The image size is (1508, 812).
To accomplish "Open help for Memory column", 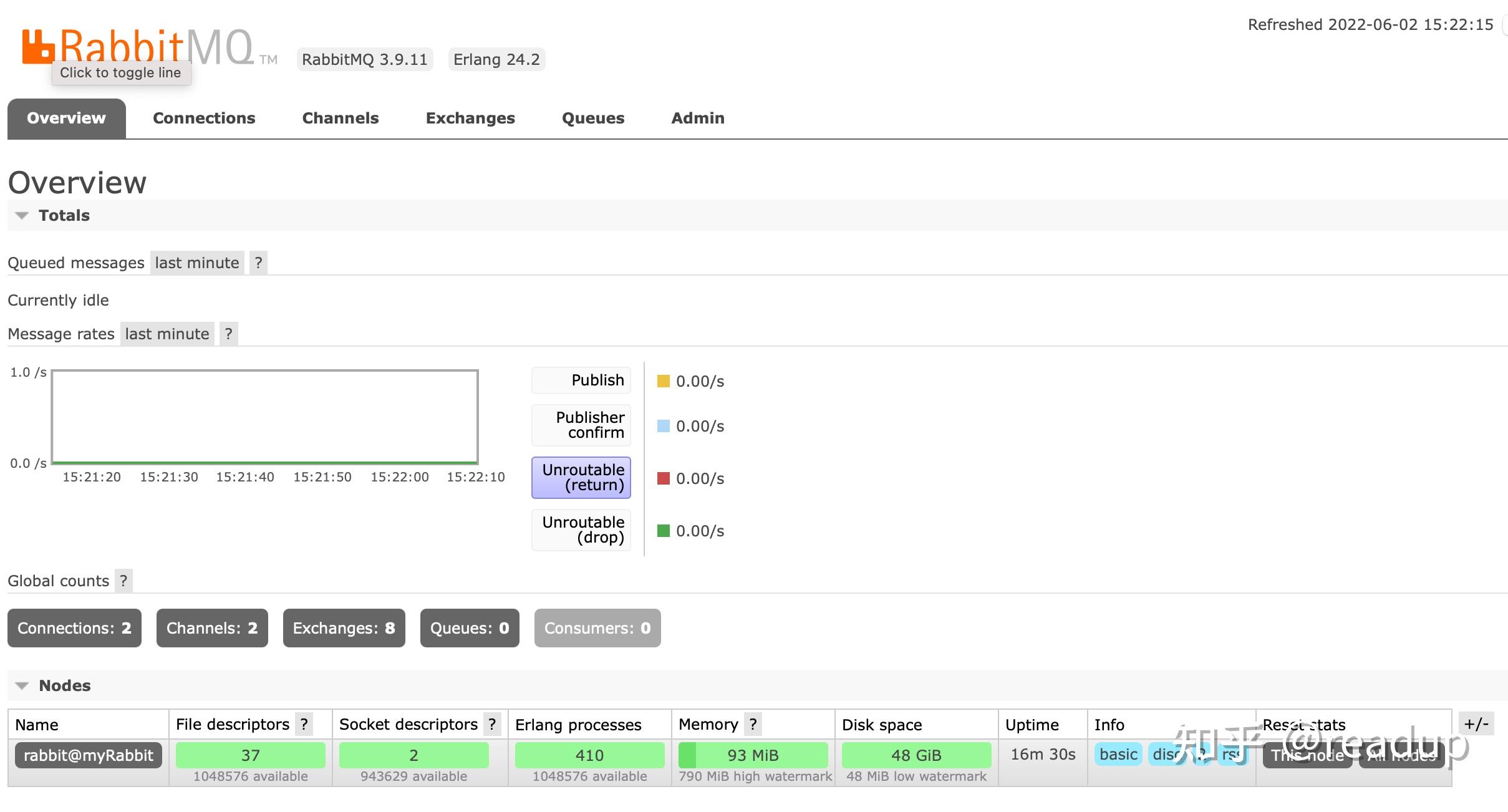I will tap(753, 724).
